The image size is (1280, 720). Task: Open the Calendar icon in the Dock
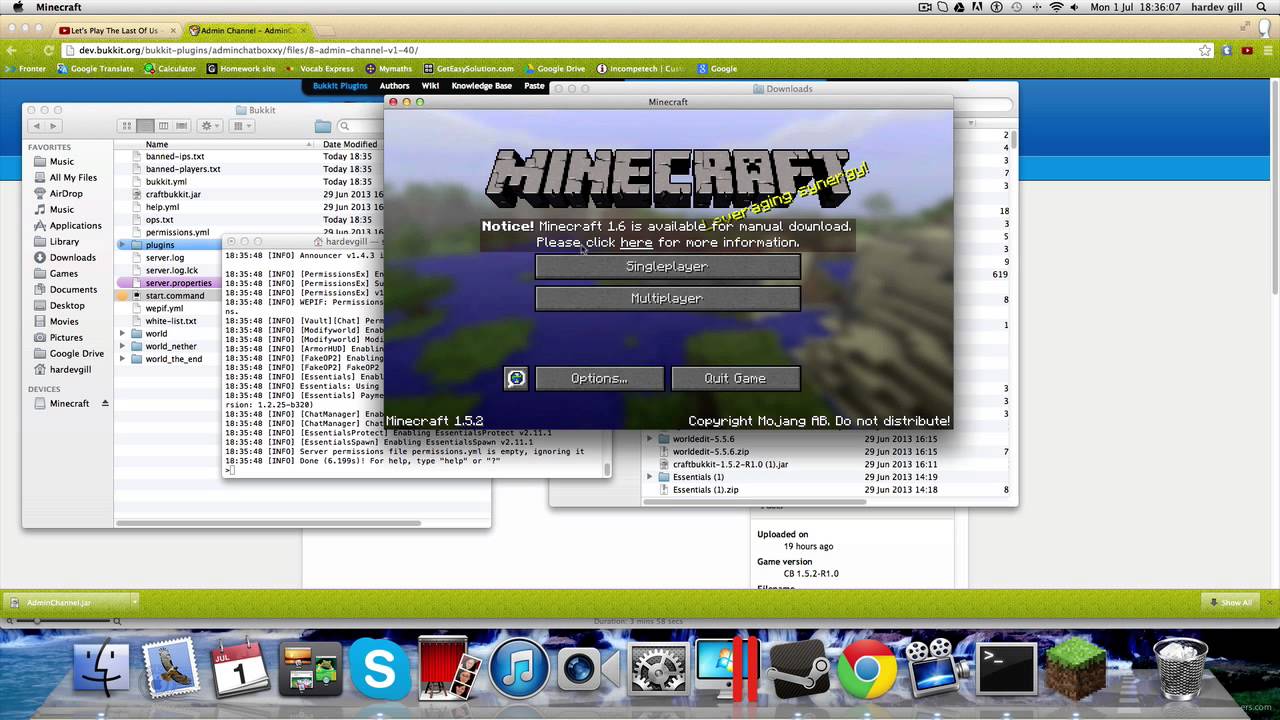point(240,669)
